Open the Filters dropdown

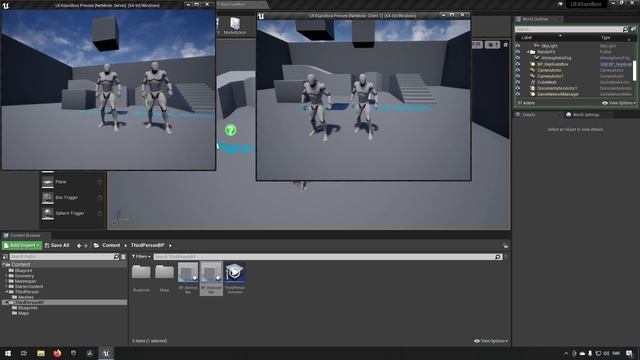tap(141, 257)
